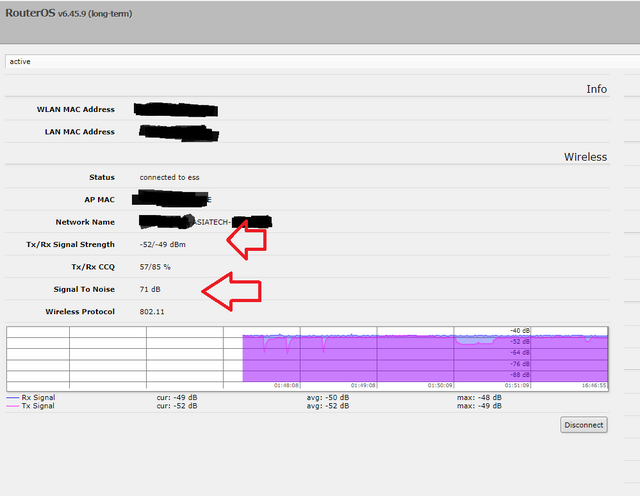Click the redacted WLAN MAC Address value

[177, 109]
